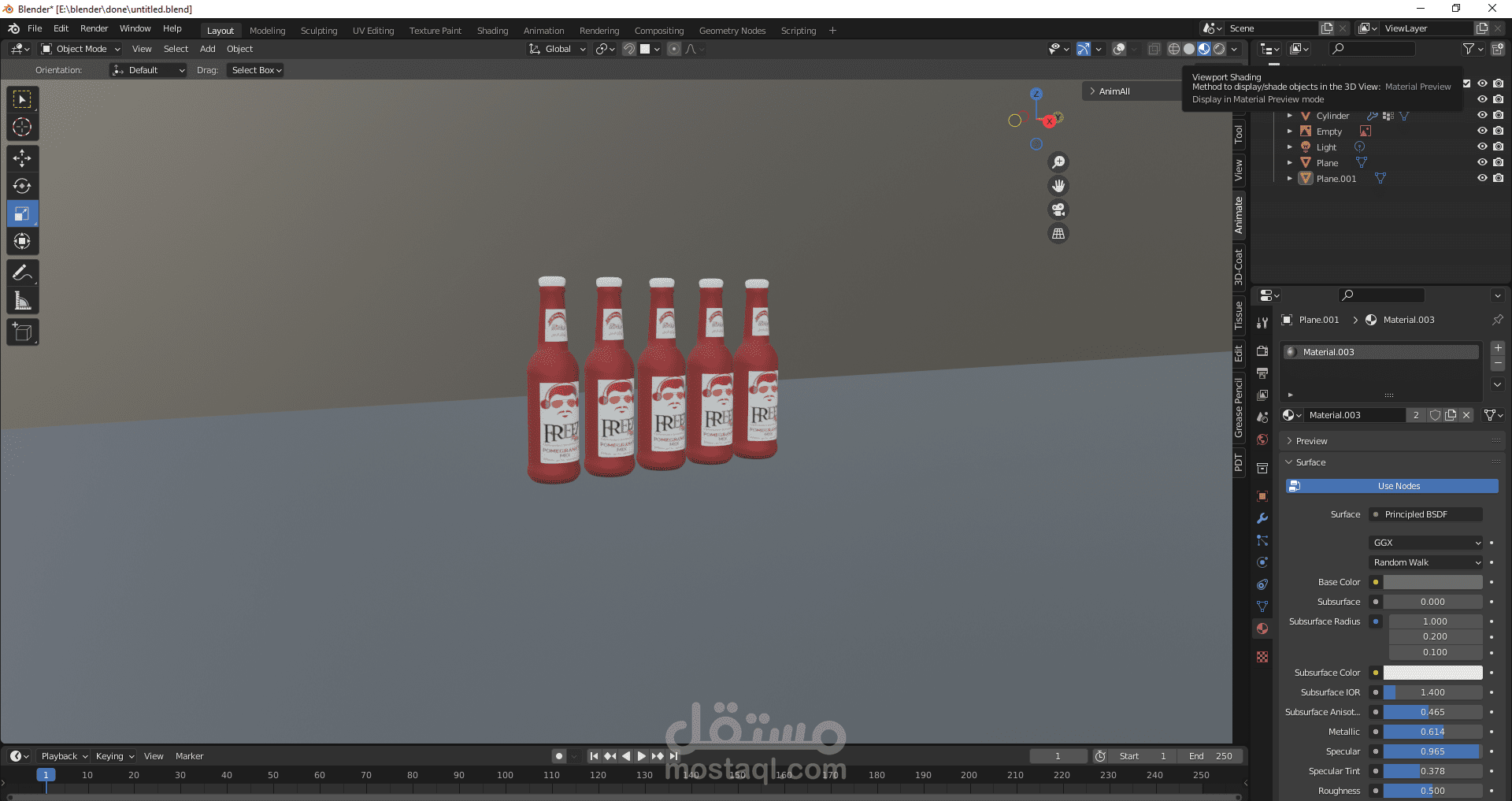1512x801 pixels.
Task: Open the Render menu
Action: (x=94, y=28)
